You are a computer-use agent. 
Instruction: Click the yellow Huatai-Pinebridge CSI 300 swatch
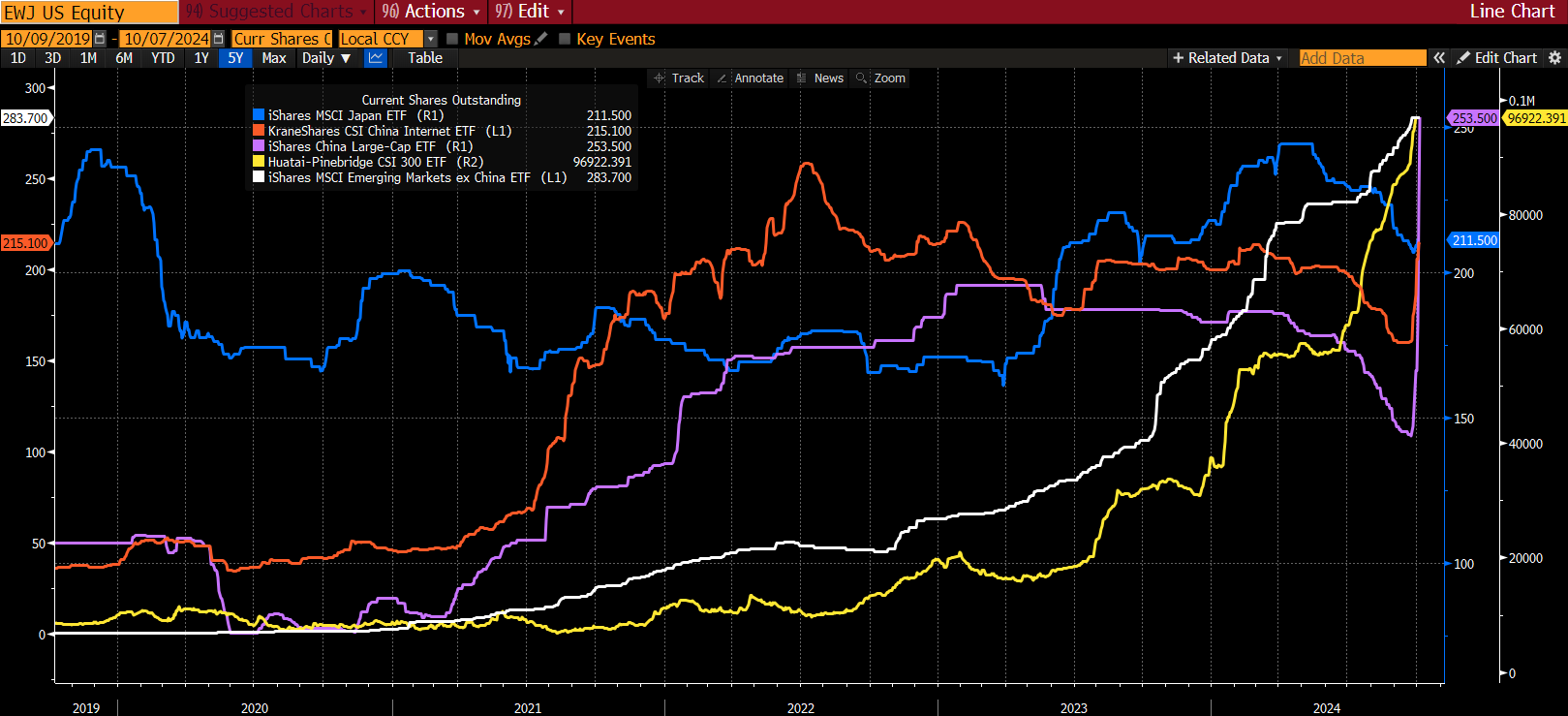click(x=259, y=162)
